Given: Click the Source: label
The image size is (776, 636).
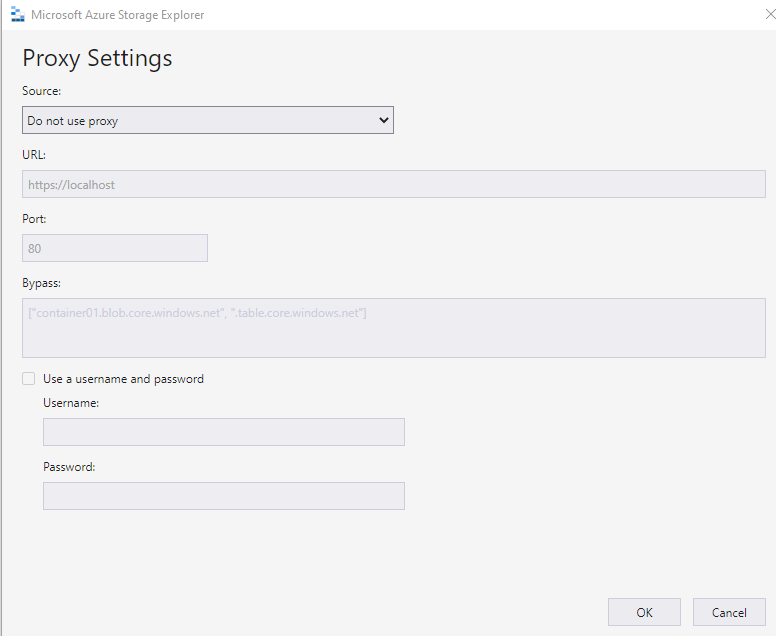Looking at the screenshot, I should click(42, 91).
